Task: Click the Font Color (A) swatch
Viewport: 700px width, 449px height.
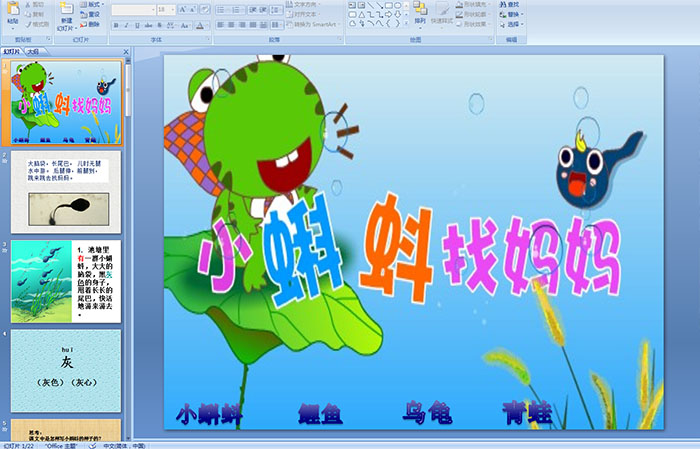Action: (x=200, y=25)
